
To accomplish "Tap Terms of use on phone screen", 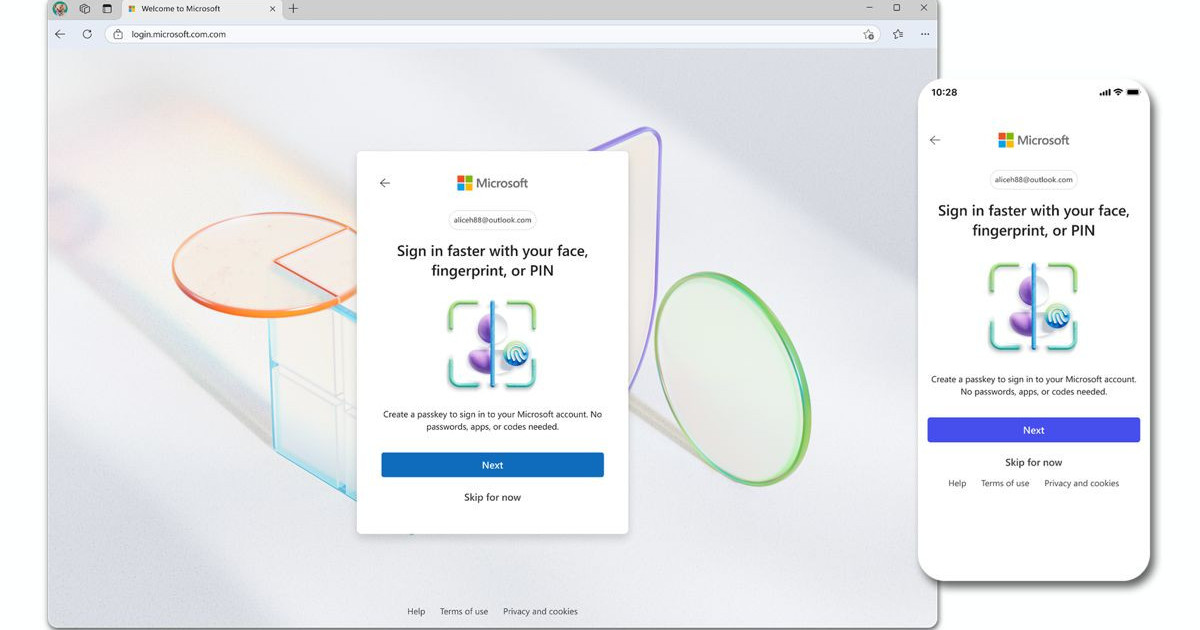I will pyautogui.click(x=1005, y=483).
